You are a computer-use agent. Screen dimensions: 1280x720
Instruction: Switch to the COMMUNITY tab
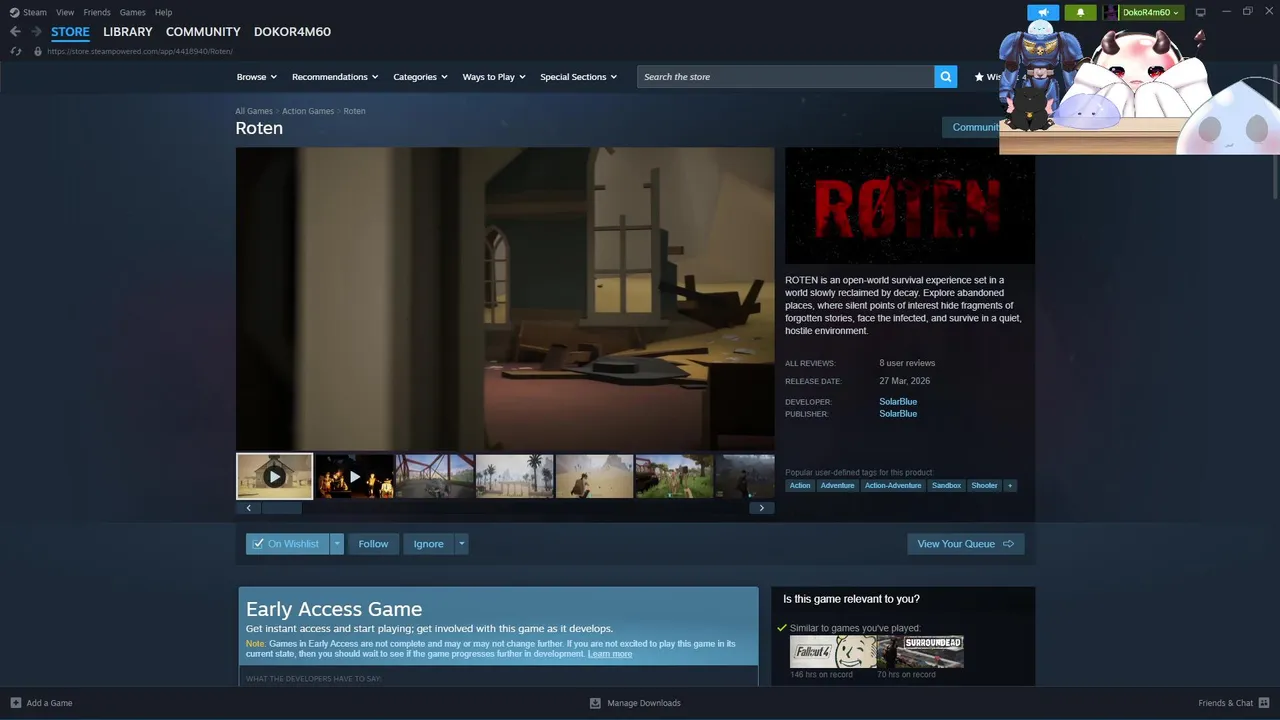point(203,32)
